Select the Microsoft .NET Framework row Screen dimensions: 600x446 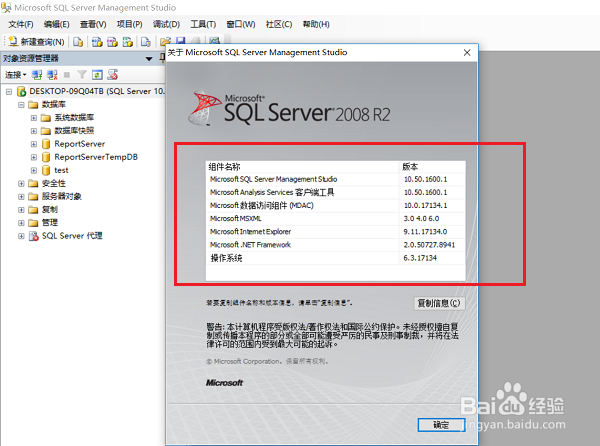[x=336, y=245]
